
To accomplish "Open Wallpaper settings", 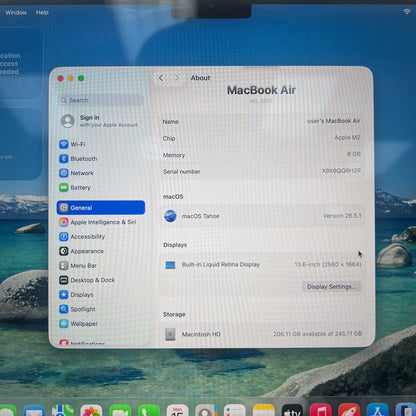I will (x=78, y=324).
